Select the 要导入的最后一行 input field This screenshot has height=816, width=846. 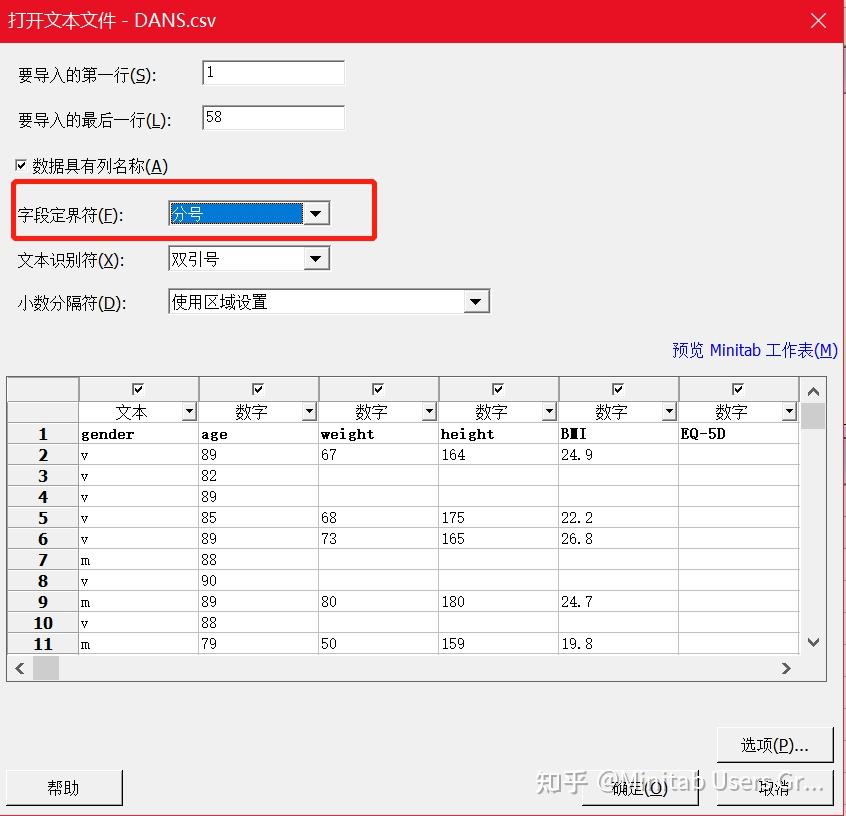click(272, 117)
